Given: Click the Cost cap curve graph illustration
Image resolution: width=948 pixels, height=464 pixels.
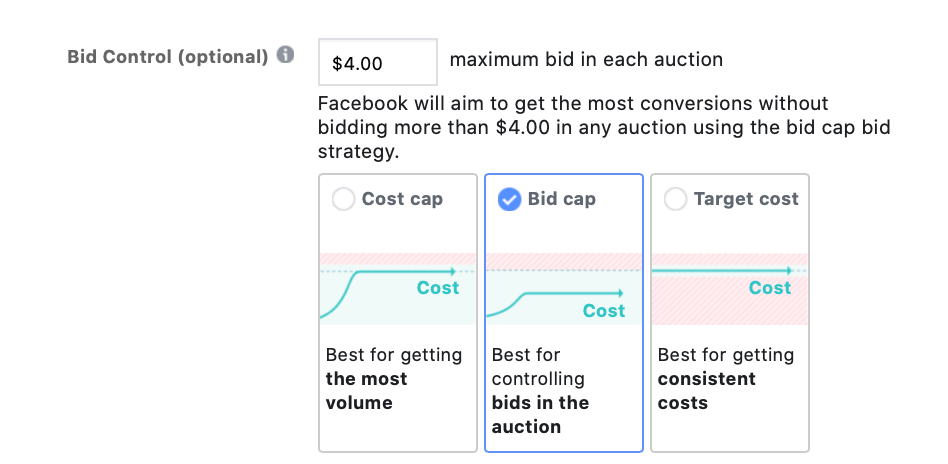Looking at the screenshot, I should [397, 288].
